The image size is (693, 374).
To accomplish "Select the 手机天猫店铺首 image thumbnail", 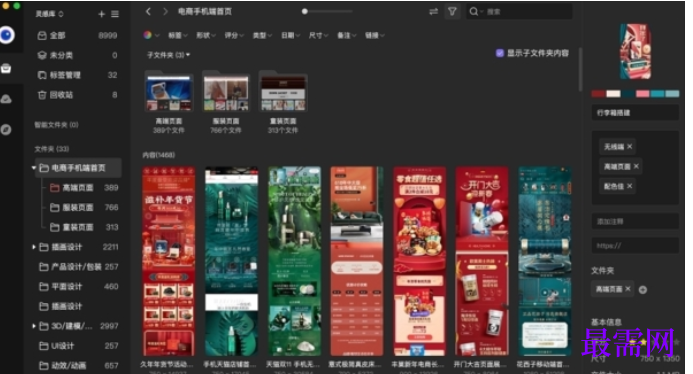I will coord(231,261).
